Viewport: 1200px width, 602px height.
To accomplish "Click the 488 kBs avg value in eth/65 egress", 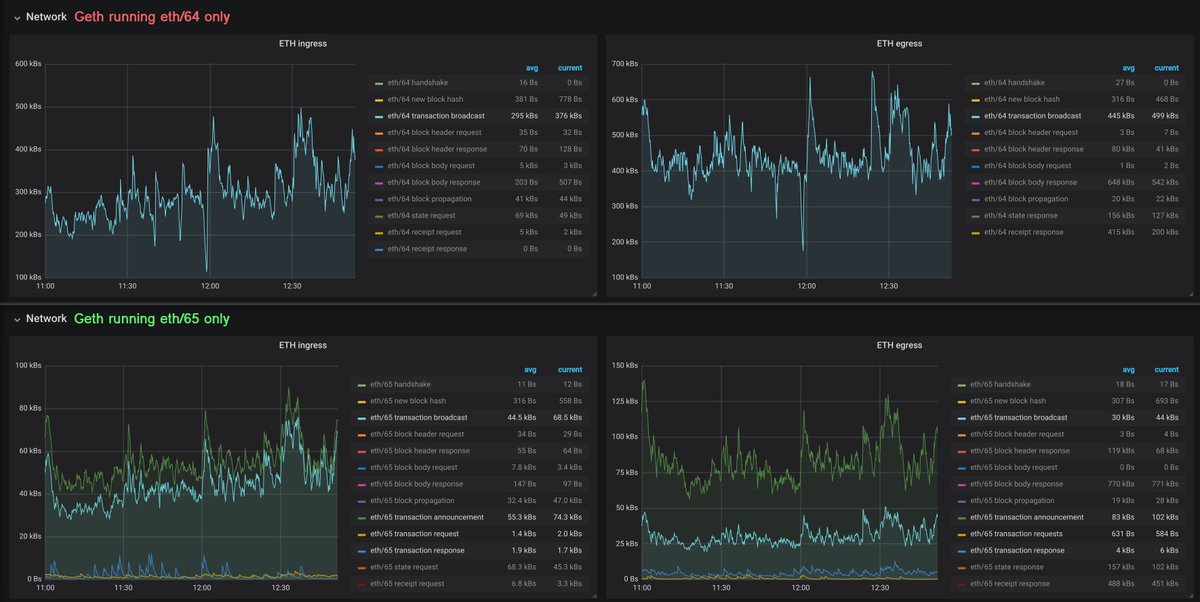I will (1122, 584).
